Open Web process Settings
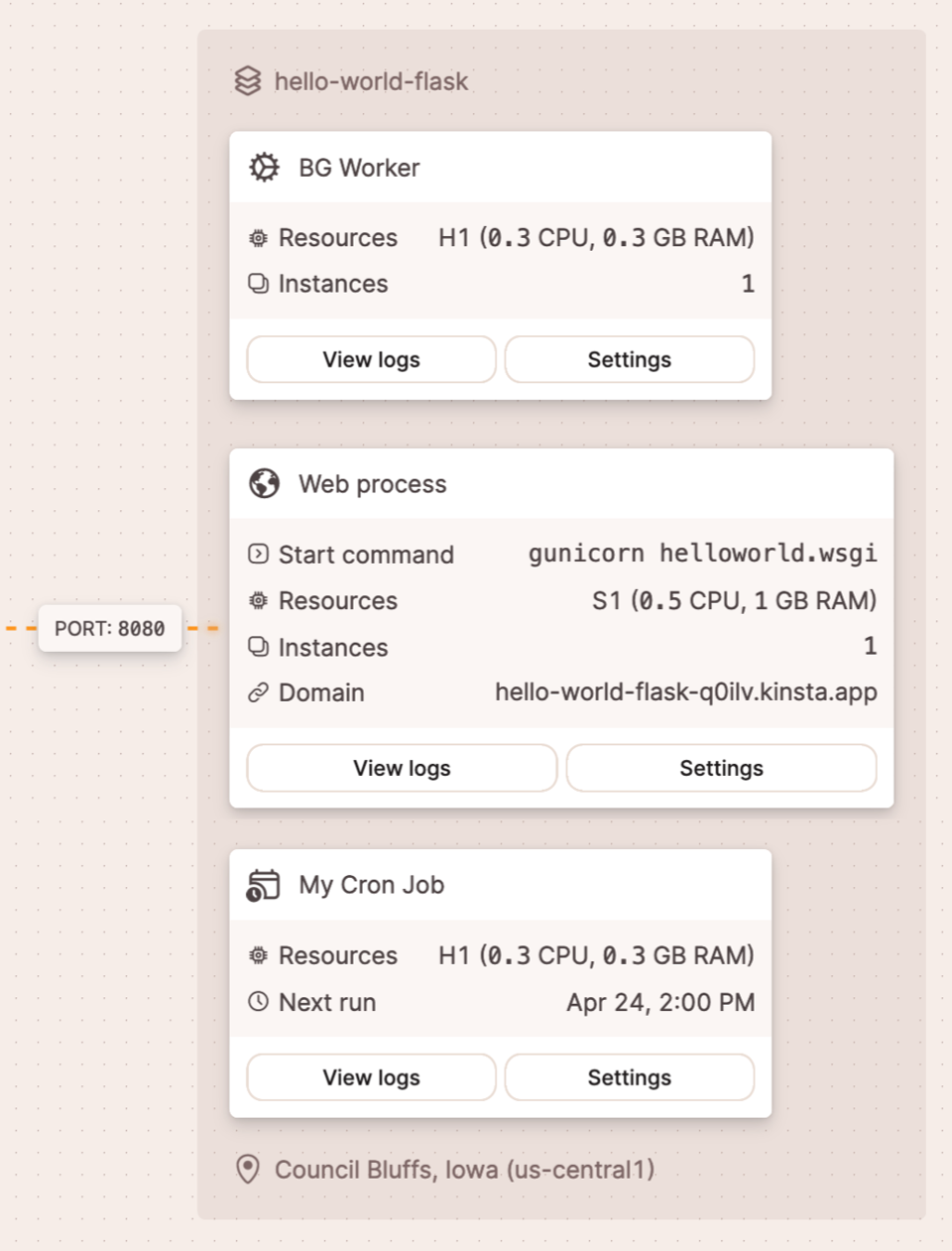Viewport: 952px width, 1251px height. pos(721,768)
